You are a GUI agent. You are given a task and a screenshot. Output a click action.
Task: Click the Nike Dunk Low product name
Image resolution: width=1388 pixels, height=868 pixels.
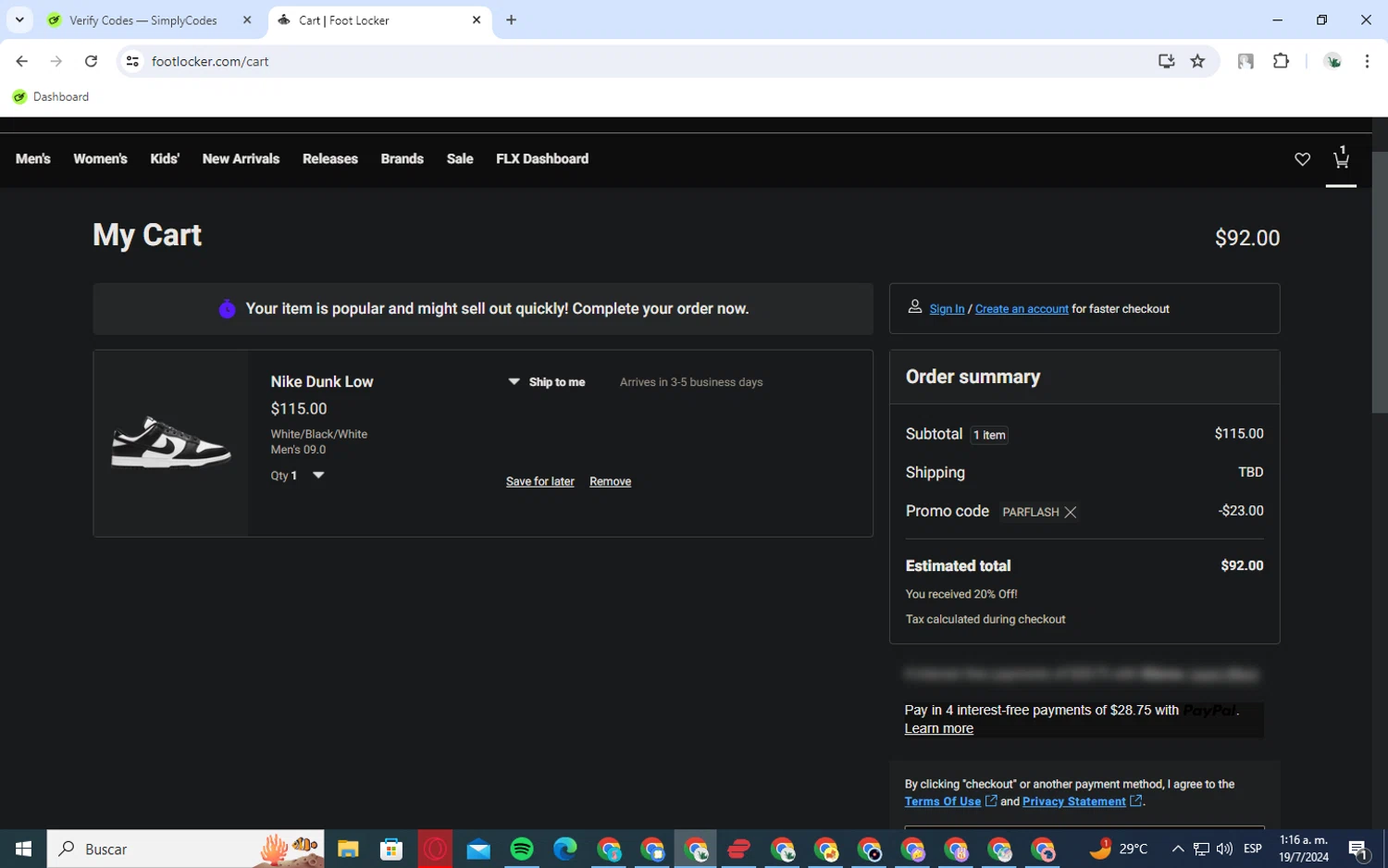click(322, 382)
